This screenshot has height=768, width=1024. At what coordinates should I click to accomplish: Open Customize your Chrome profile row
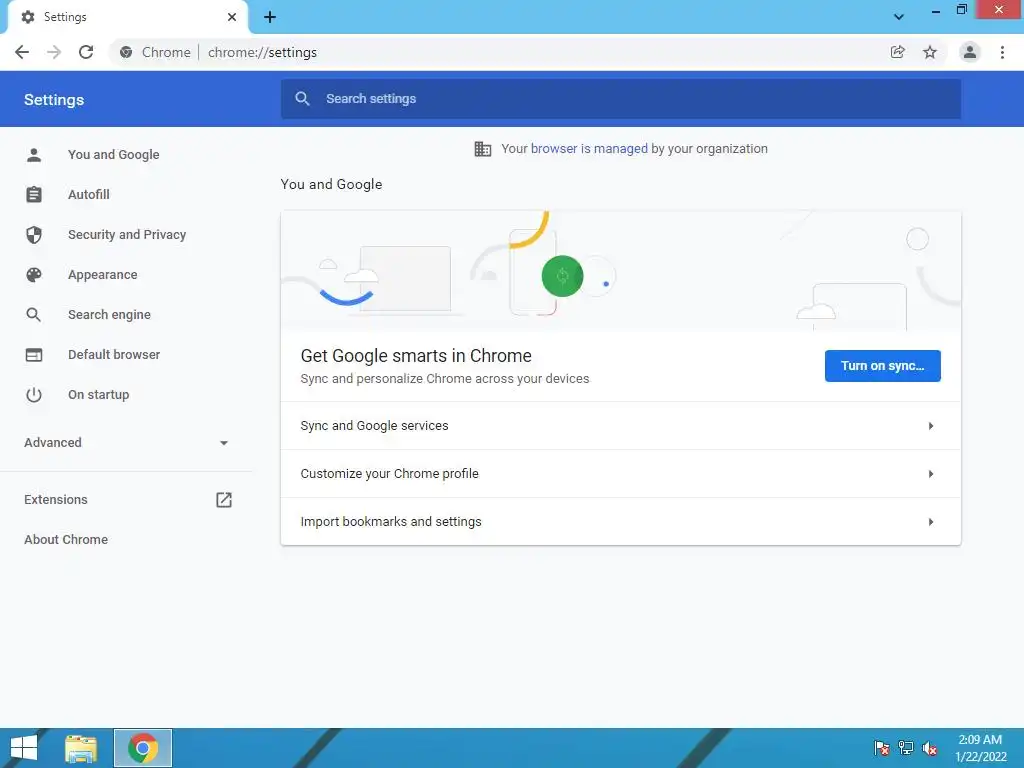click(620, 473)
